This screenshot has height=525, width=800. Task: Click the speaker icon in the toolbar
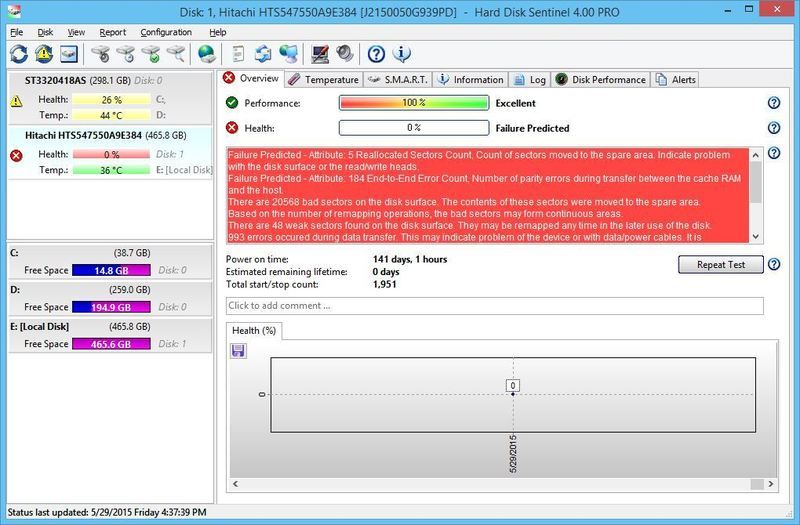click(345, 54)
